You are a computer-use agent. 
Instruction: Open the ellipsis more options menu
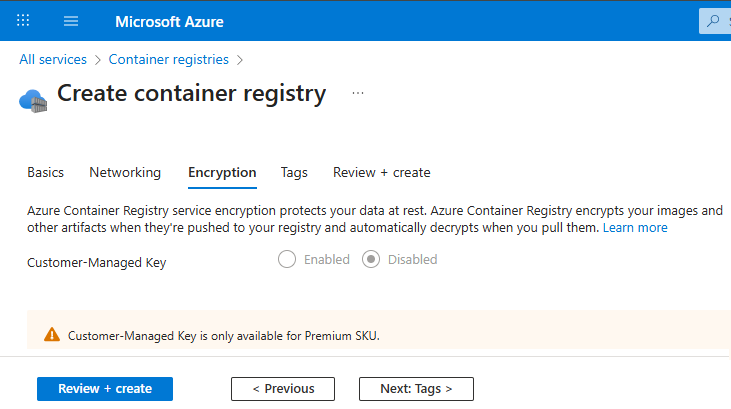(x=358, y=93)
